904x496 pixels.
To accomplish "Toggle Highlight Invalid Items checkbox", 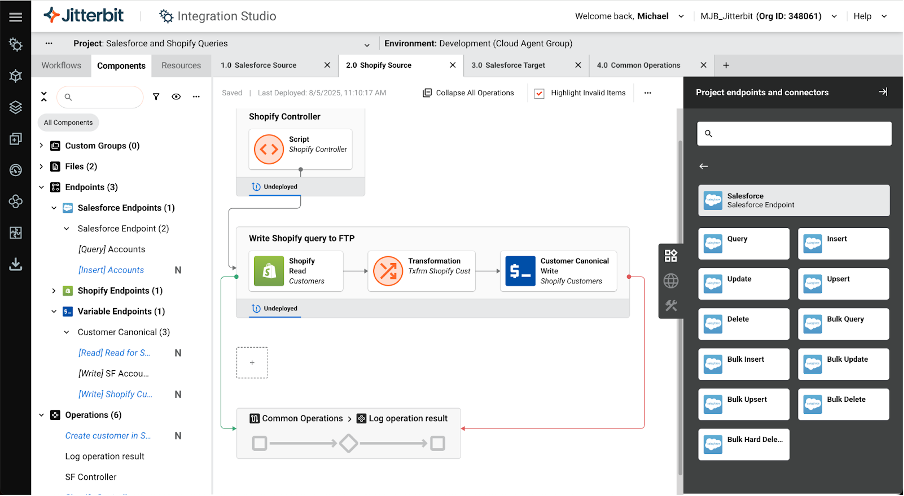I will pyautogui.click(x=539, y=93).
